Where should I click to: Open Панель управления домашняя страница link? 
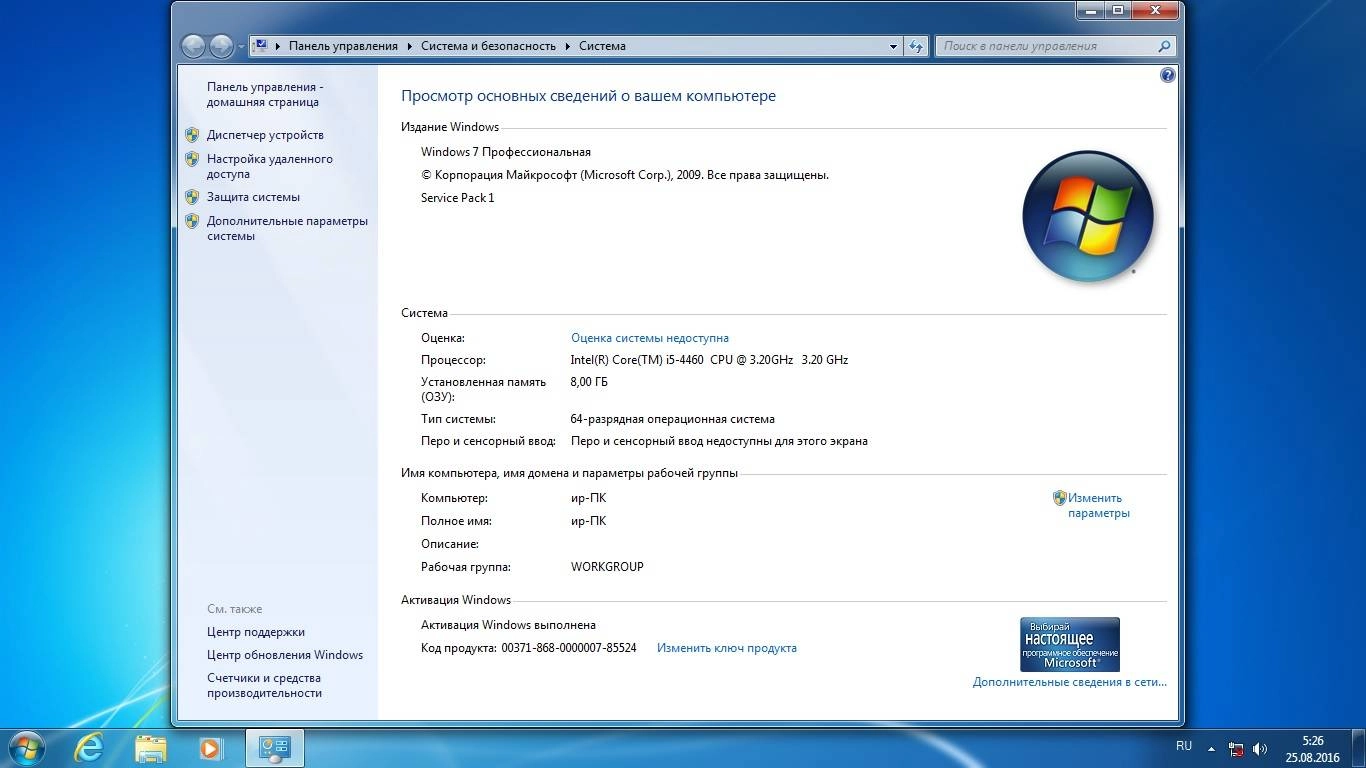point(265,94)
